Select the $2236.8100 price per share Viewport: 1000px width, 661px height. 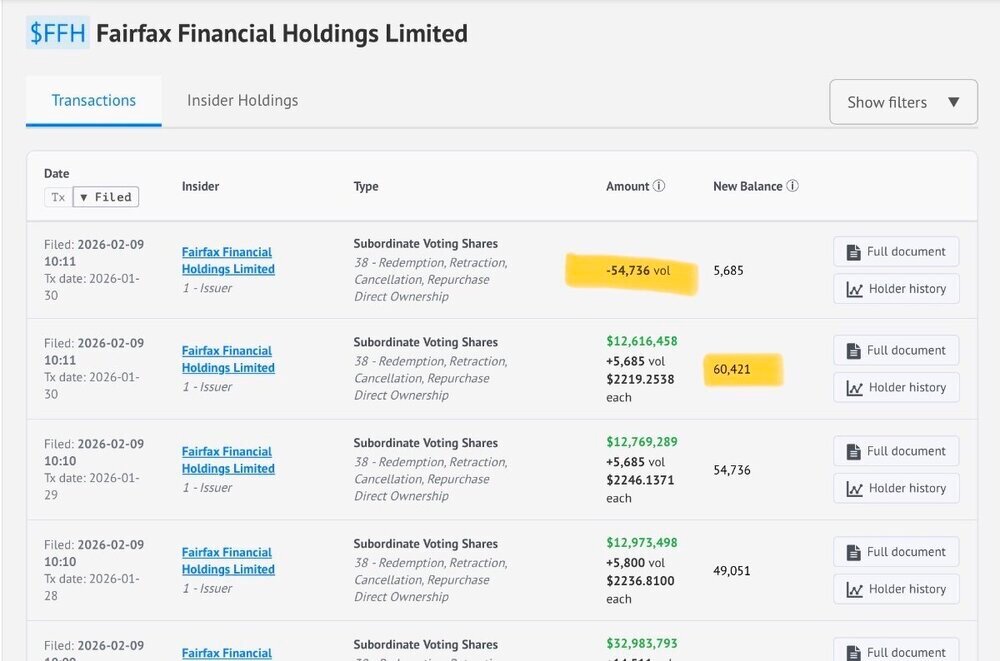(x=640, y=581)
